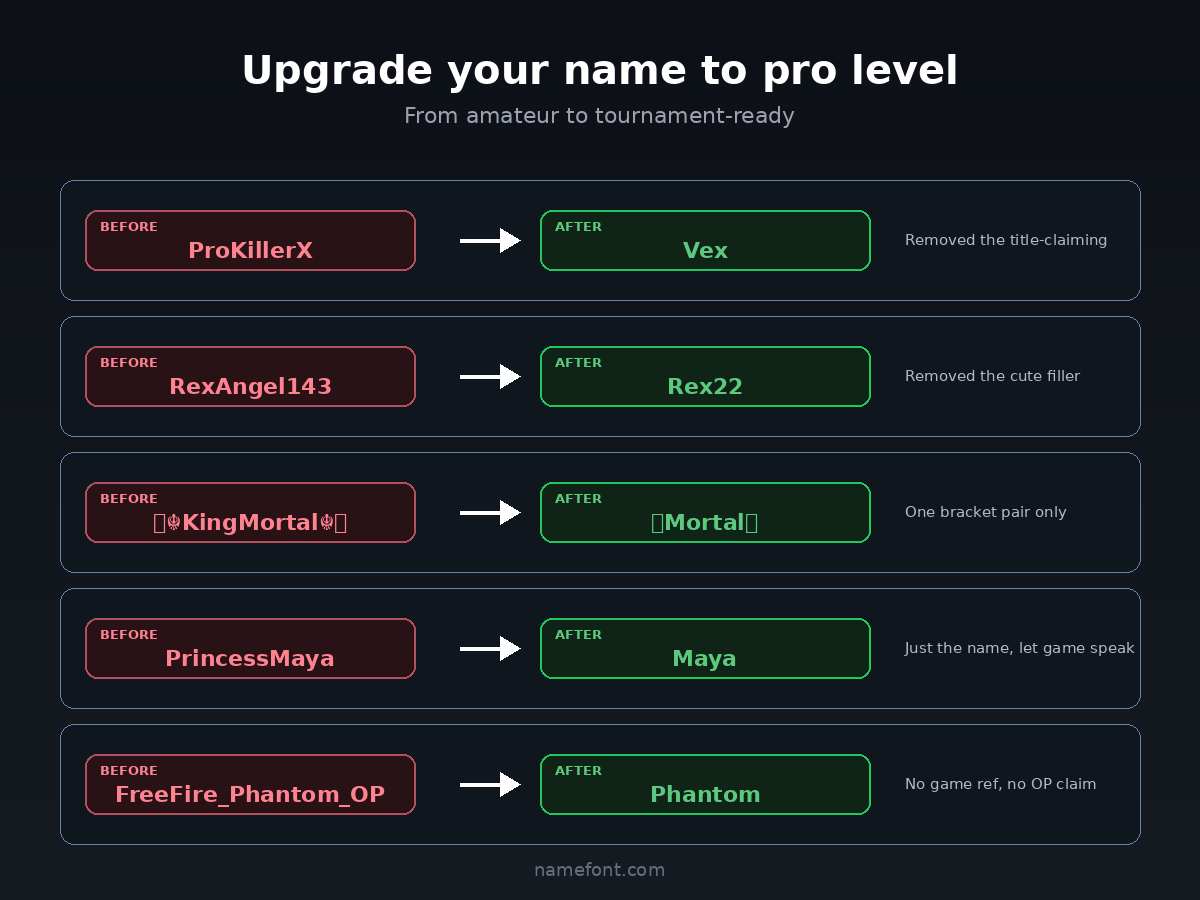Select the Phantom after box
1200x900 pixels.
click(x=705, y=785)
